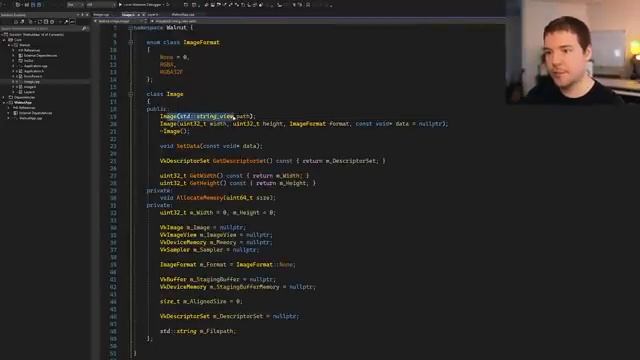Image resolution: width=640 pixels, height=360 pixels.
Task: Click the AllocateMemory method name
Action: pyautogui.click(x=200, y=198)
